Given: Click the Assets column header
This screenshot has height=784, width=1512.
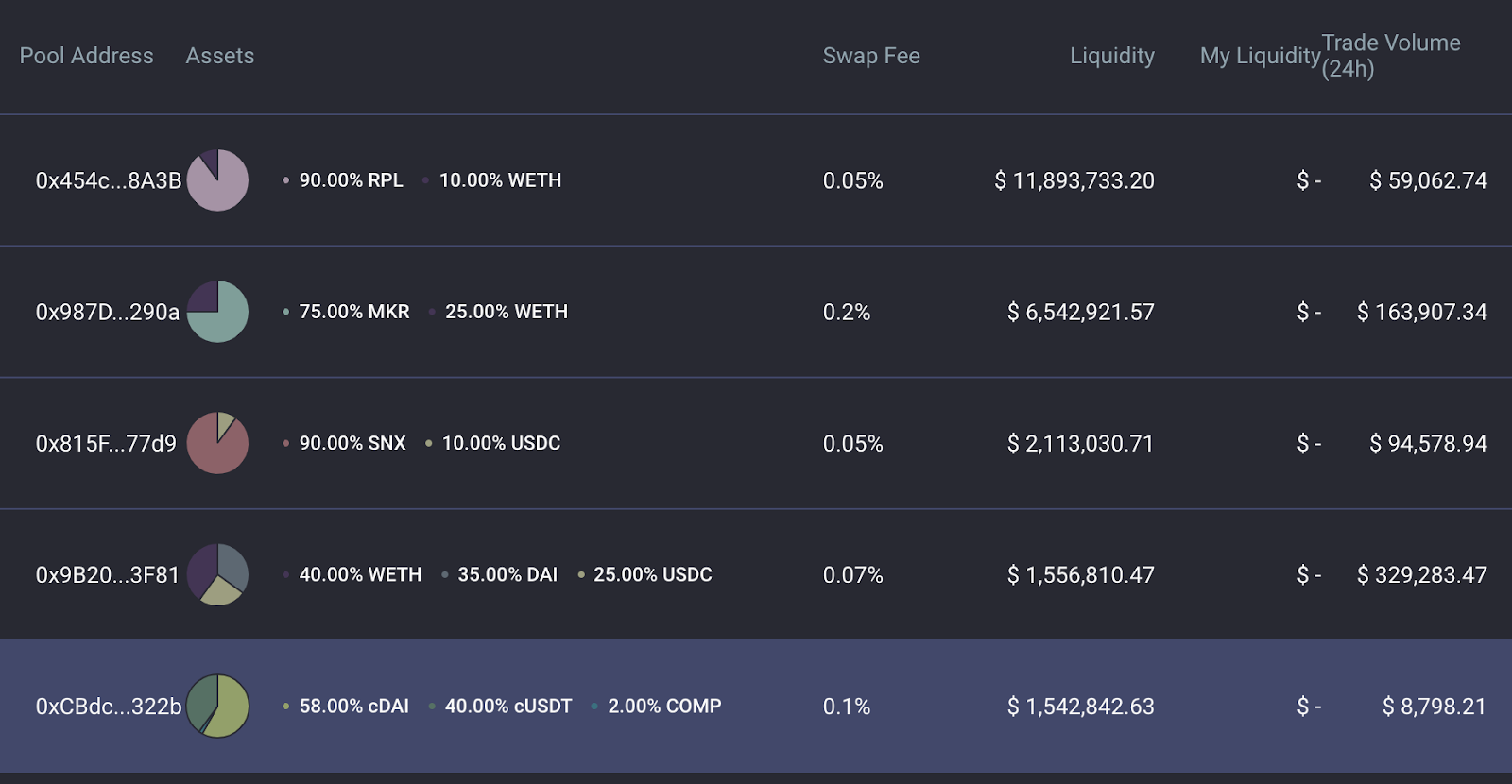Looking at the screenshot, I should [219, 56].
